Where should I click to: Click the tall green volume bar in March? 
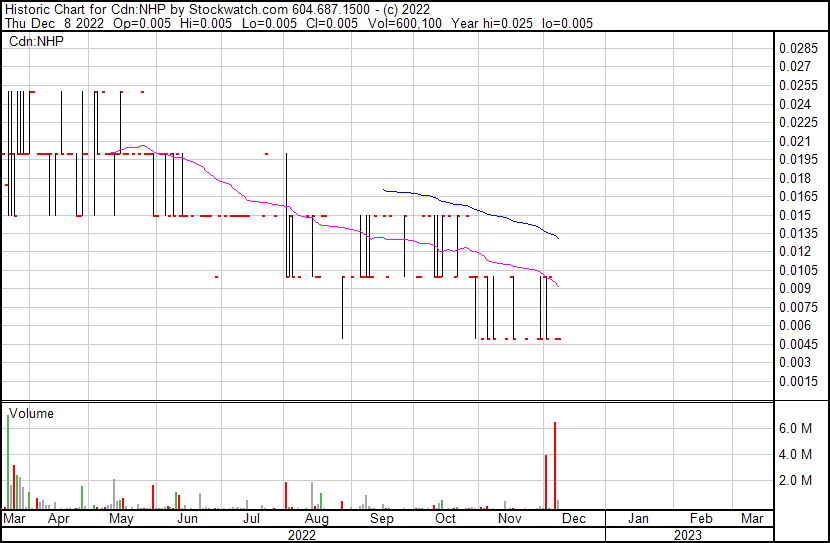[x=8, y=460]
